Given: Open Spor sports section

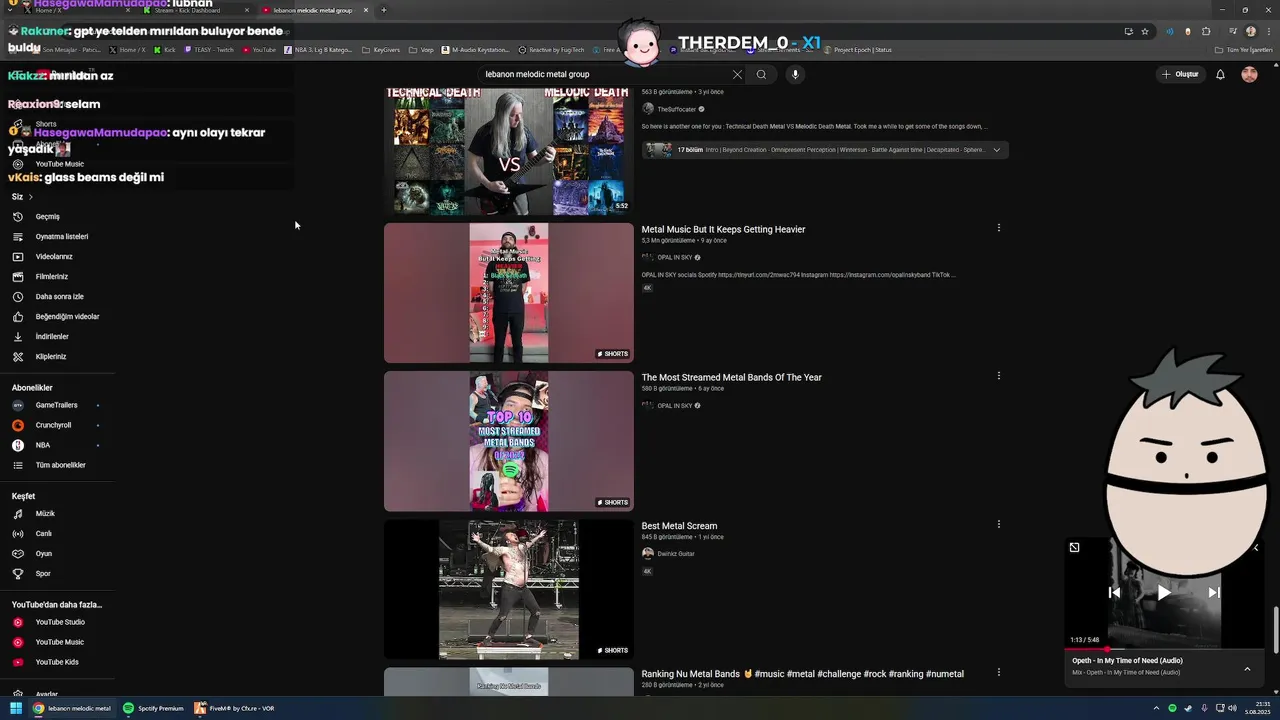Looking at the screenshot, I should (43, 574).
